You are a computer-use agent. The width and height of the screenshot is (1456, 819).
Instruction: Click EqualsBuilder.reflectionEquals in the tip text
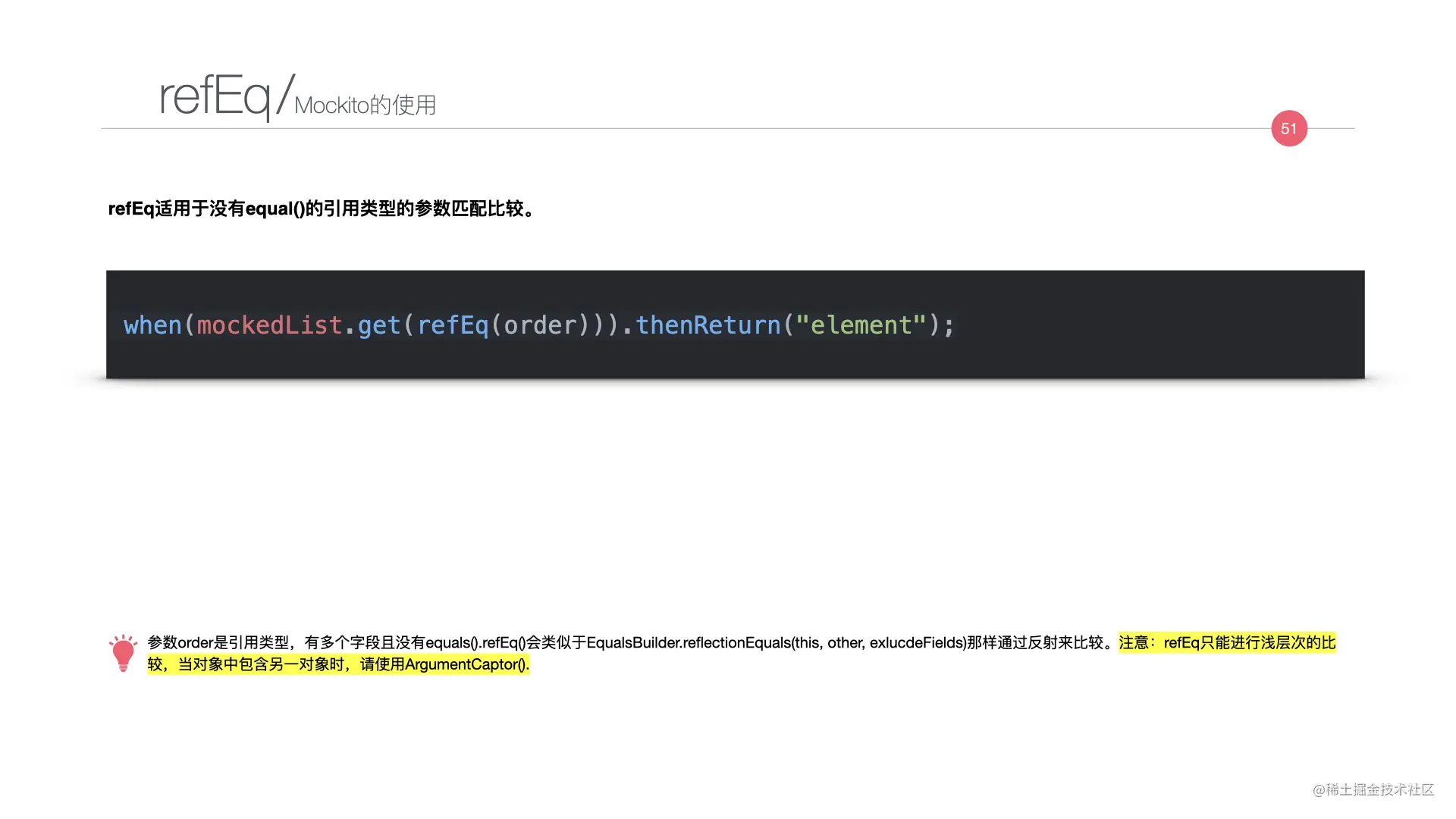coord(689,642)
